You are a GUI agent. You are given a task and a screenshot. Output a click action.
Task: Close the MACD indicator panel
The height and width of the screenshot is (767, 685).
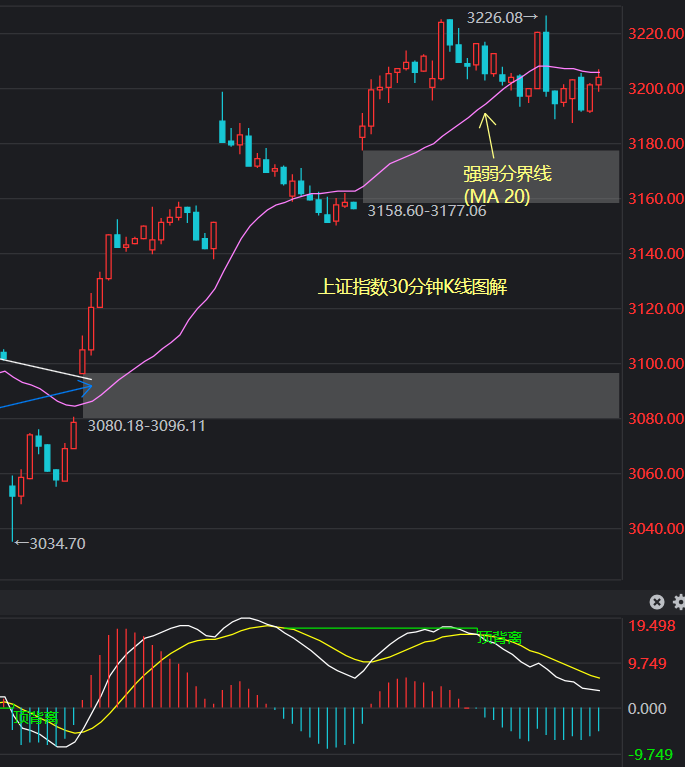pos(657,602)
